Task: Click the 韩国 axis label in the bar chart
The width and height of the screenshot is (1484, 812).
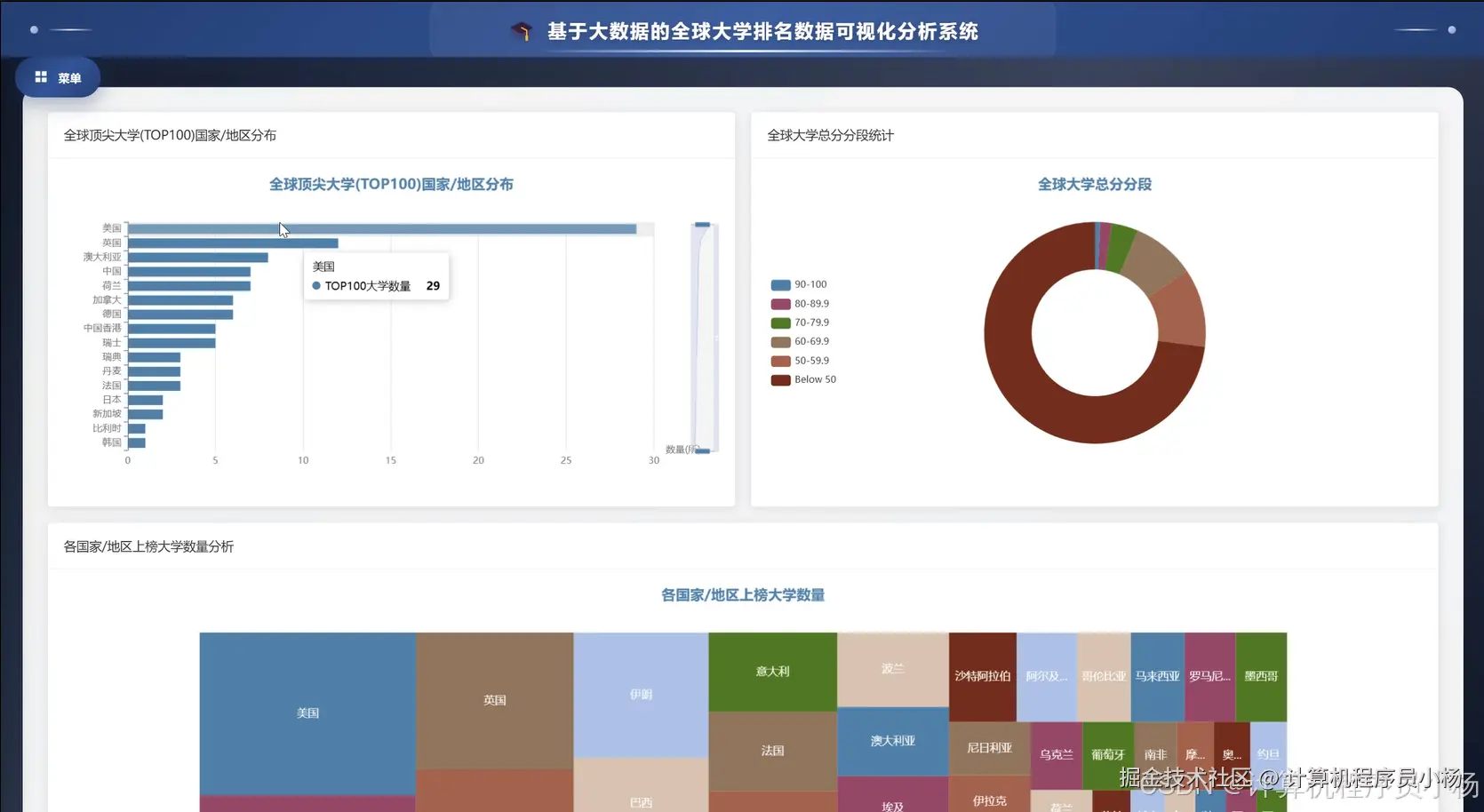Action: click(111, 442)
